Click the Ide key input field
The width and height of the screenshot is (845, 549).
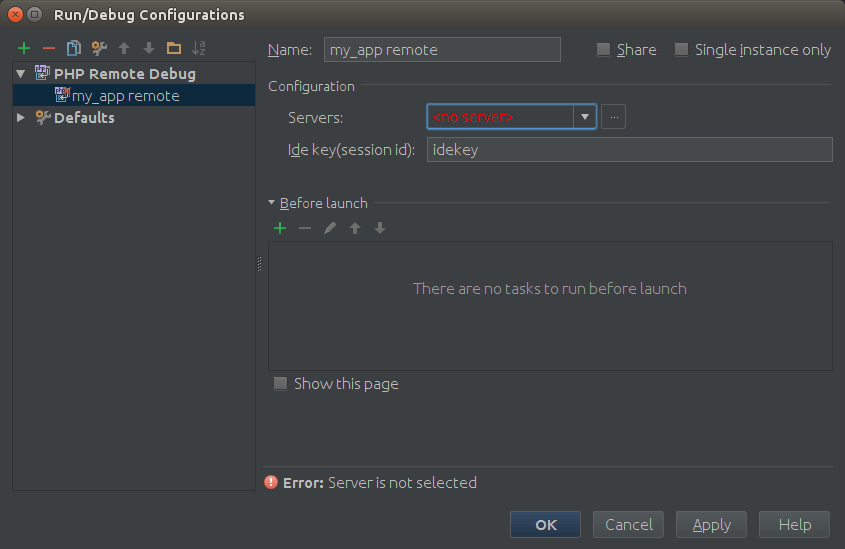[x=629, y=149]
